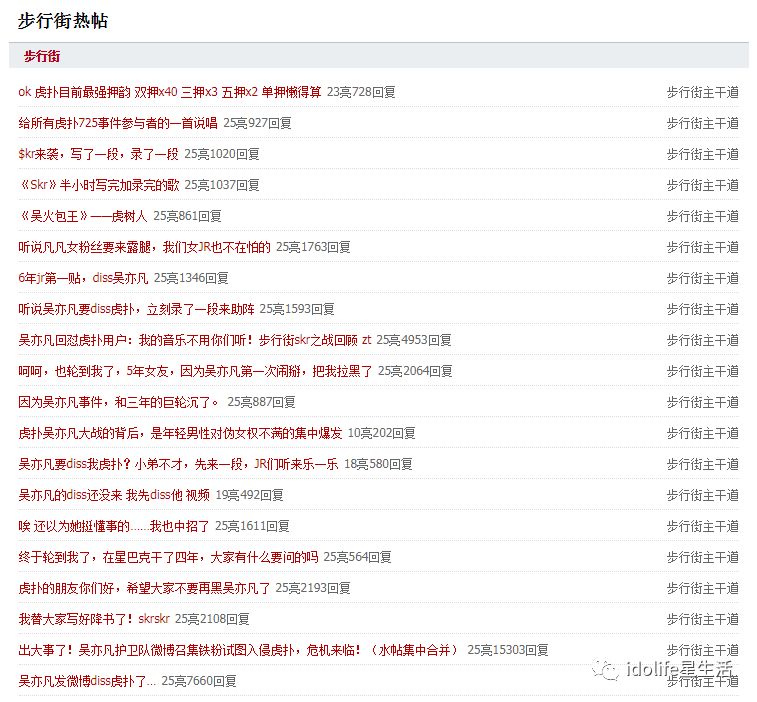757x702 pixels.
Task: Open post '吴亦凡发微博diss虎扑了...'
Action: tap(87, 681)
